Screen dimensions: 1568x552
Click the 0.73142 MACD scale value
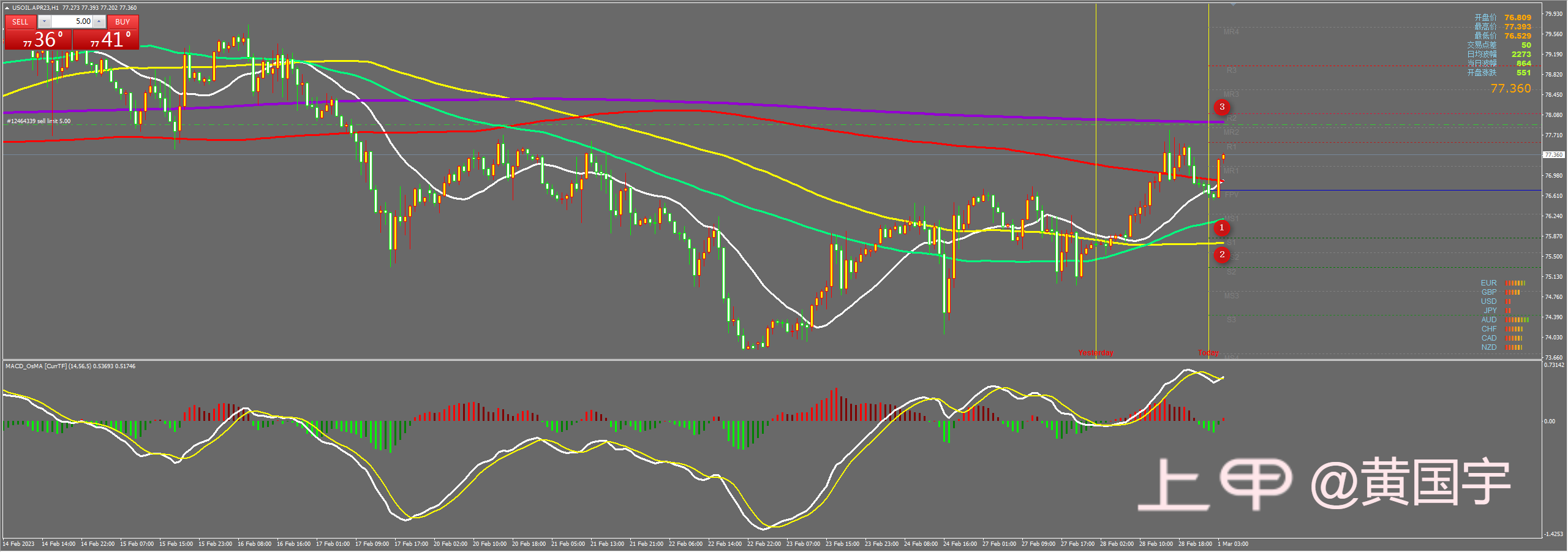pyautogui.click(x=1554, y=365)
